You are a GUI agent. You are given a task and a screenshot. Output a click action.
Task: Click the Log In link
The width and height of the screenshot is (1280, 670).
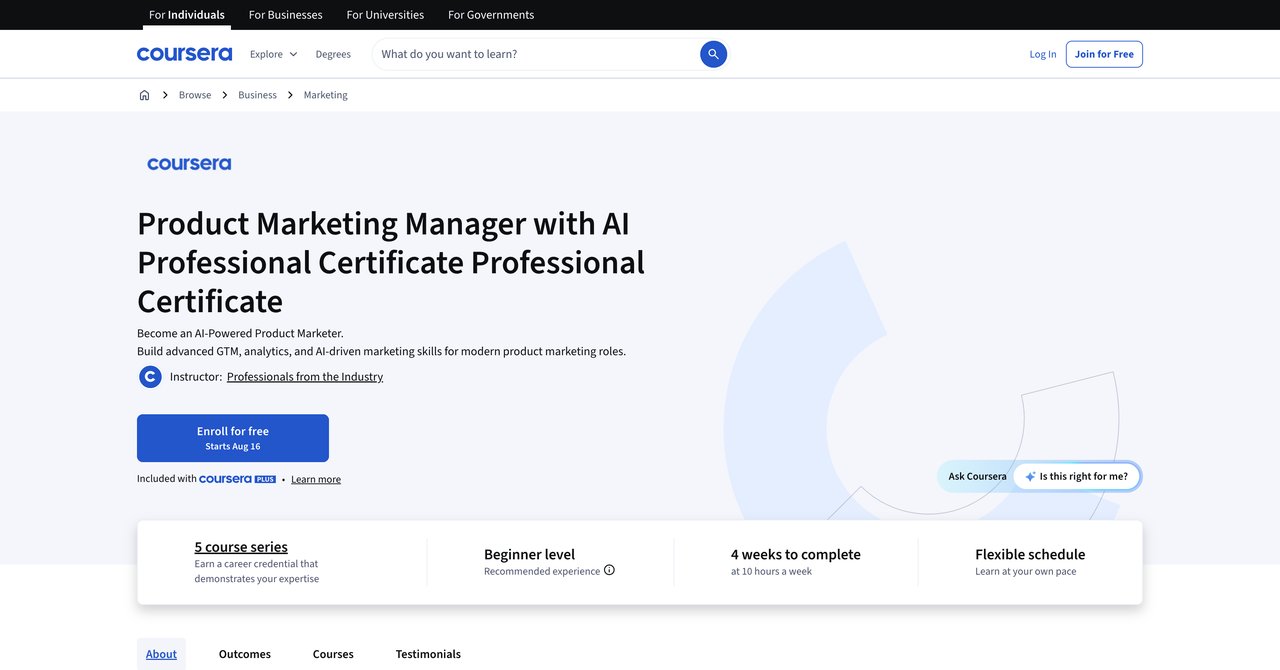(x=1043, y=54)
